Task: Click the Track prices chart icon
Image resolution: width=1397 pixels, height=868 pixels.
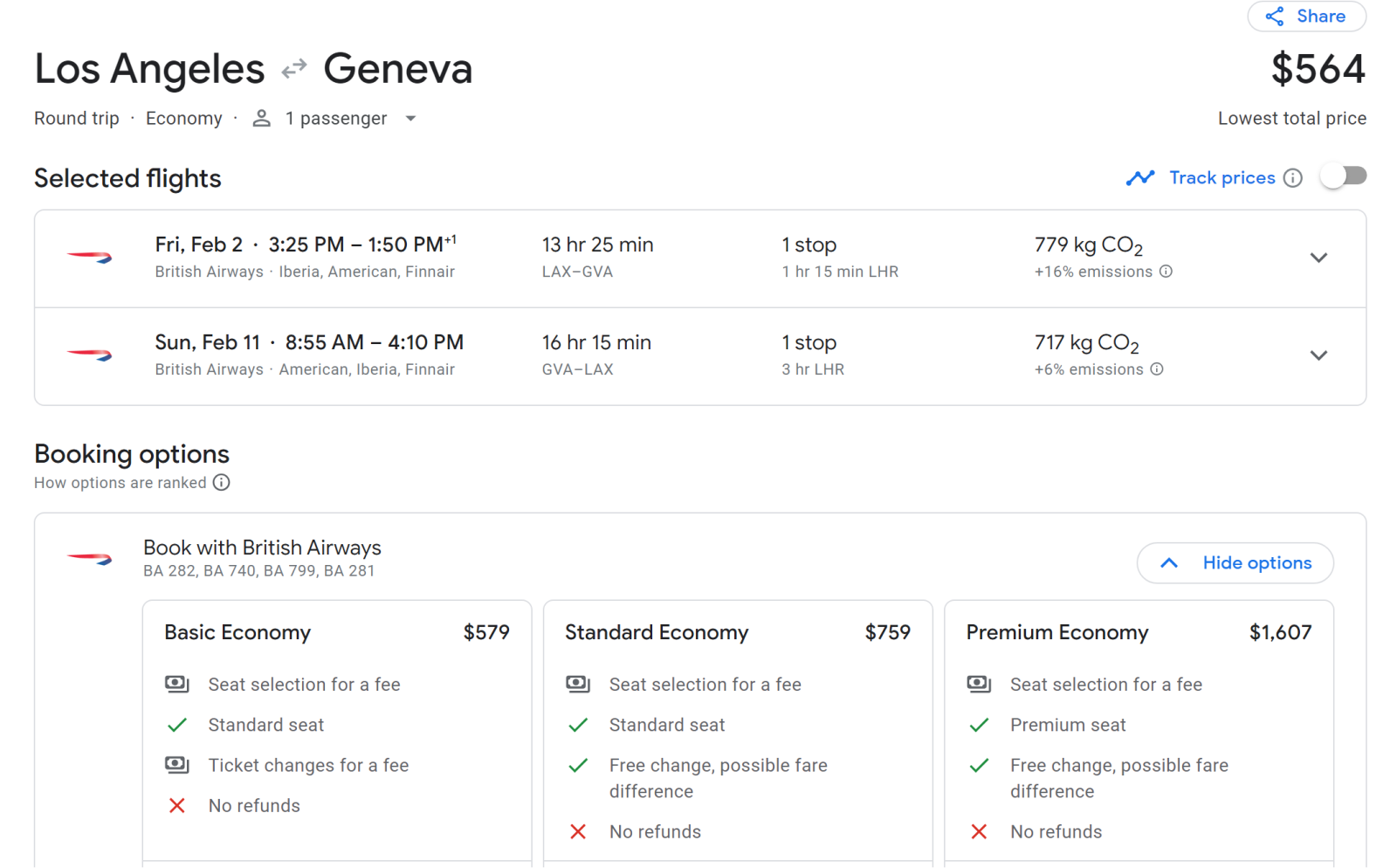Action: (x=1140, y=178)
